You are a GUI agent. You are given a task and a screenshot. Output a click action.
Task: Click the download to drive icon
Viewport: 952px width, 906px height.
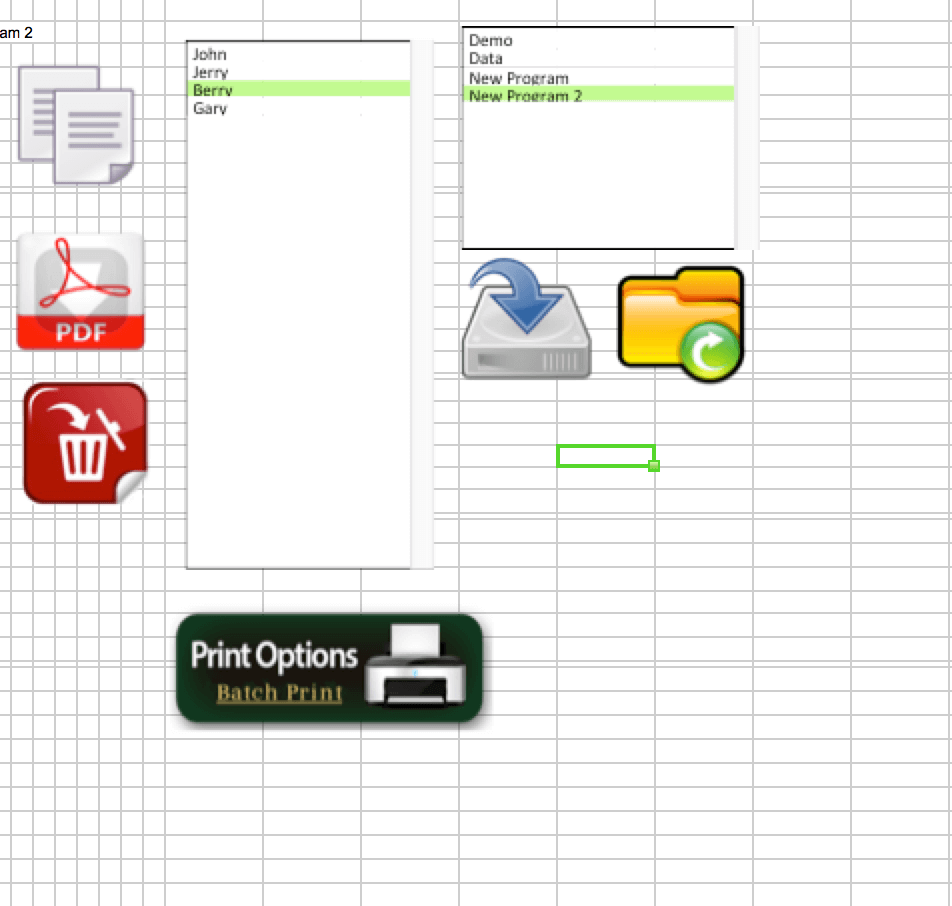(x=526, y=319)
